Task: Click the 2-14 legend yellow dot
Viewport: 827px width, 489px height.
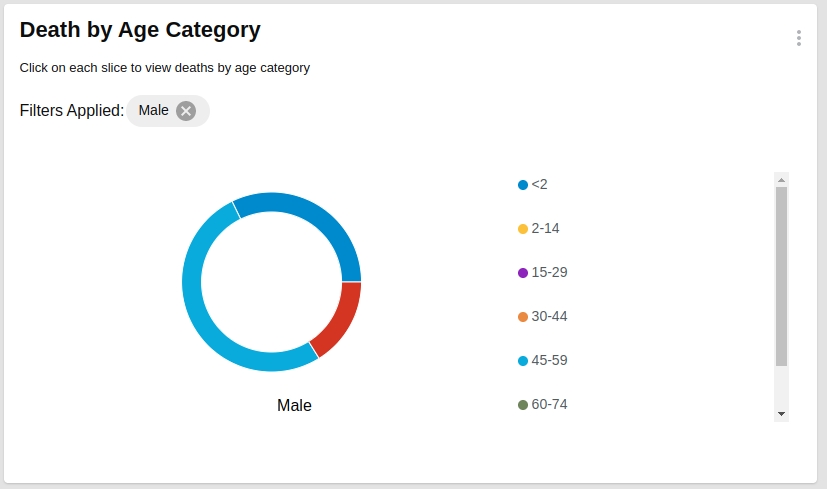Action: pos(523,229)
